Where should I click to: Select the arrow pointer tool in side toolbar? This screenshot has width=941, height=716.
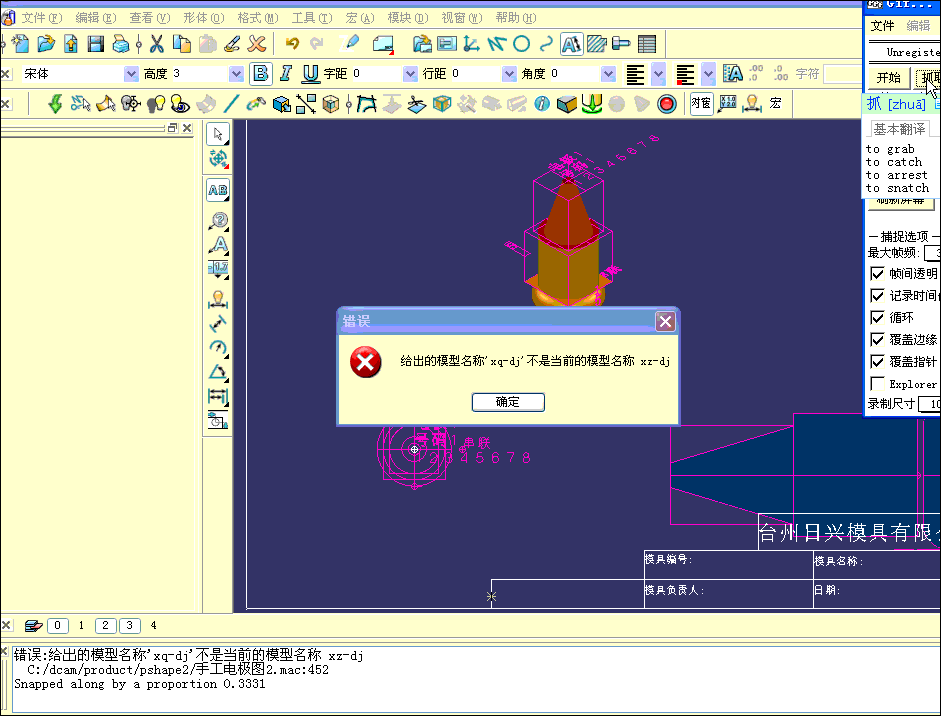218,134
